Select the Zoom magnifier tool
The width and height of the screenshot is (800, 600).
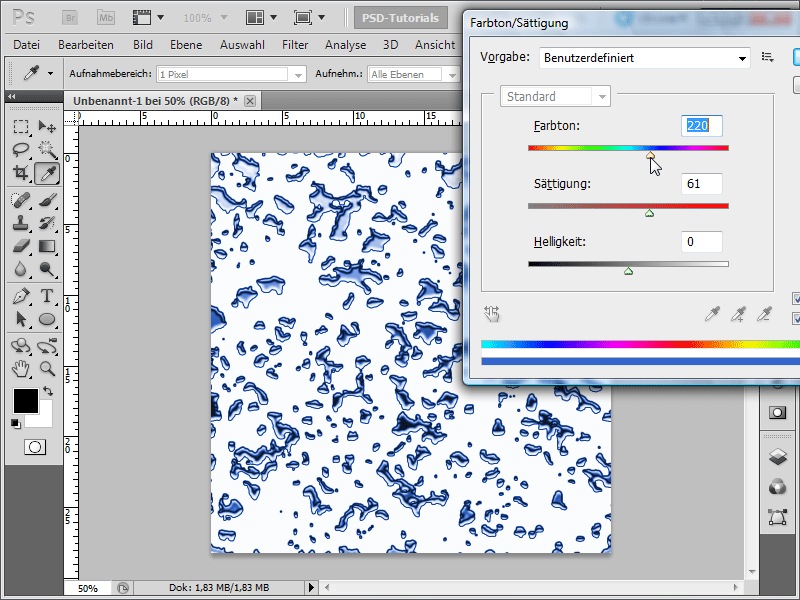pos(47,368)
